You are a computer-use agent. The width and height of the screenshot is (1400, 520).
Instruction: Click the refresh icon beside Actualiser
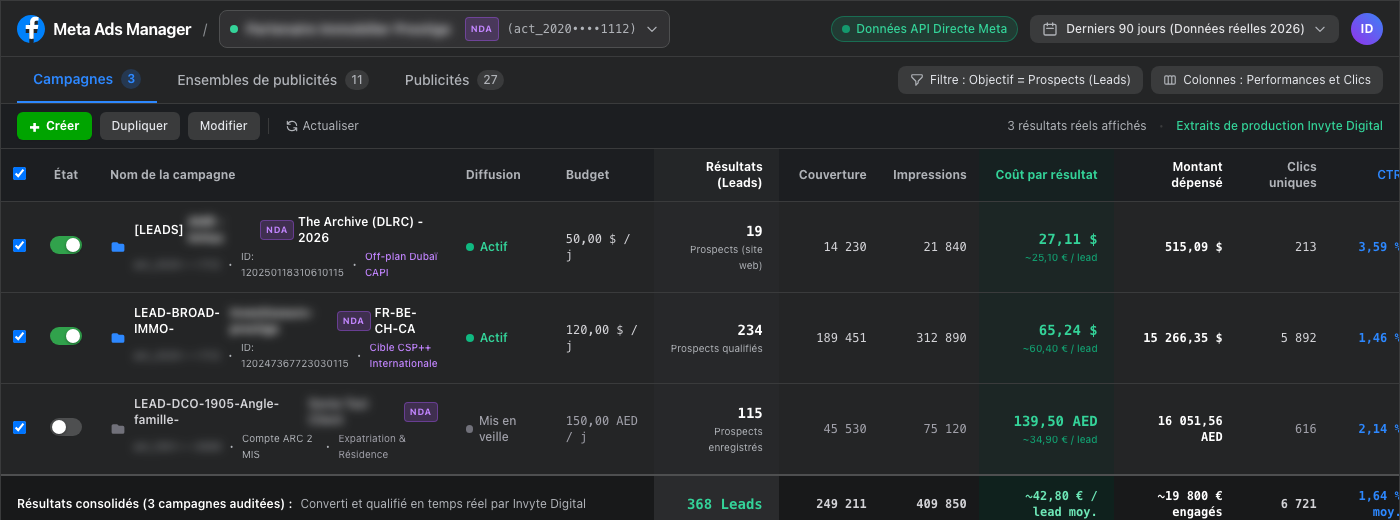(292, 126)
